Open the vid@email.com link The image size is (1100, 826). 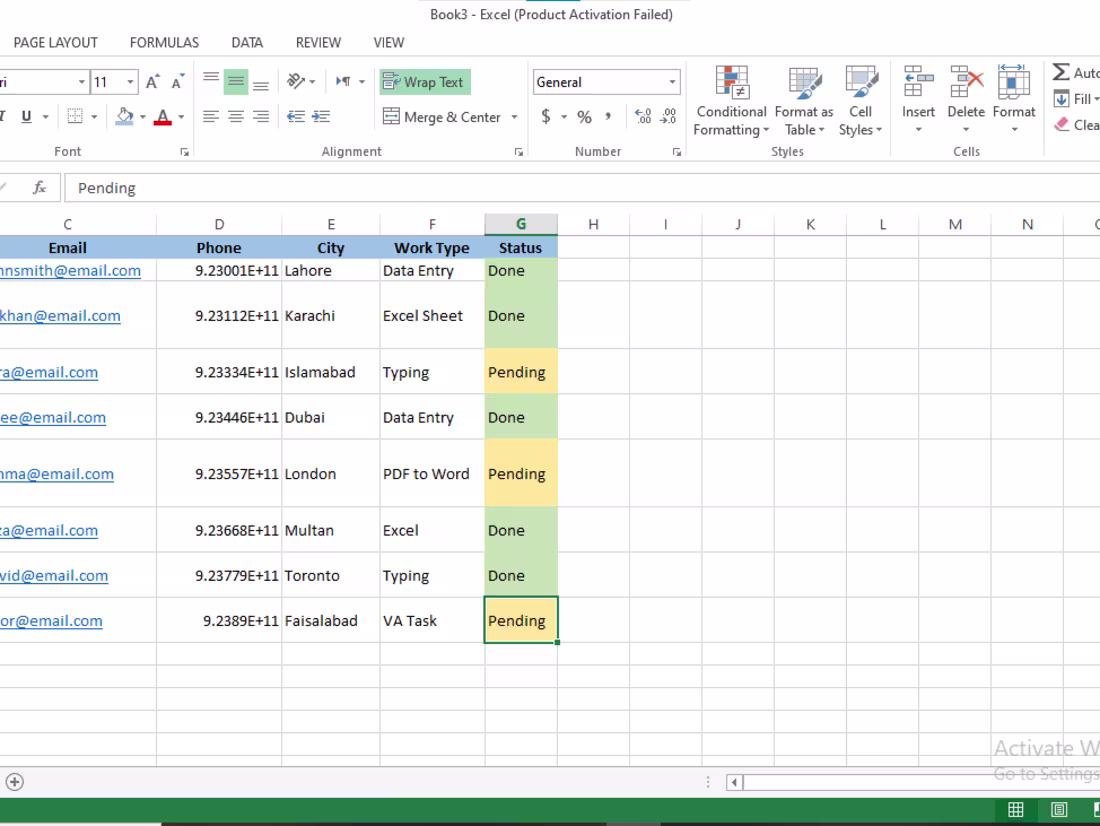tap(54, 575)
